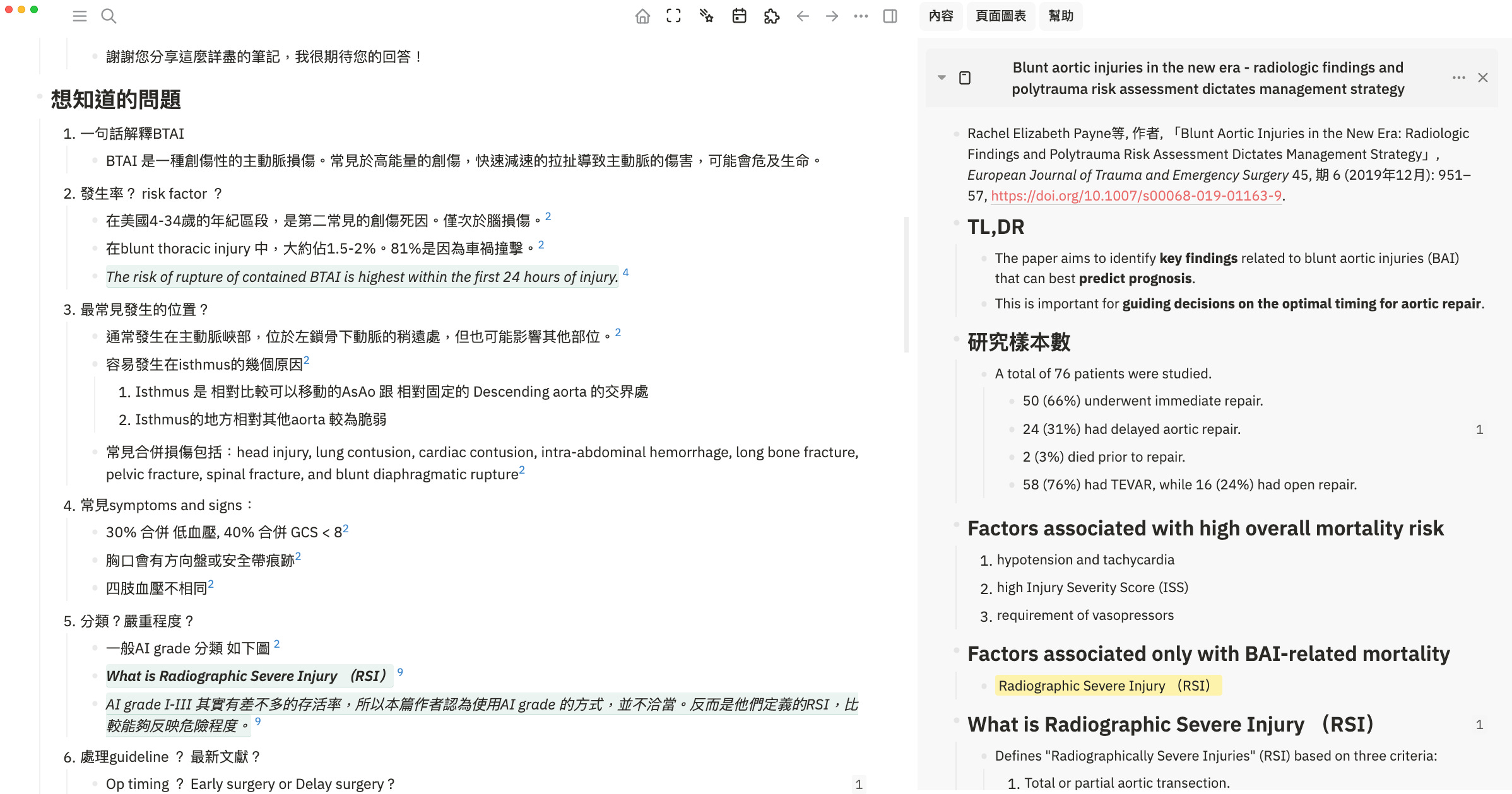Click bullet of 容易發生在isthmus的幾個原因
The height and width of the screenshot is (794, 1512).
95,365
